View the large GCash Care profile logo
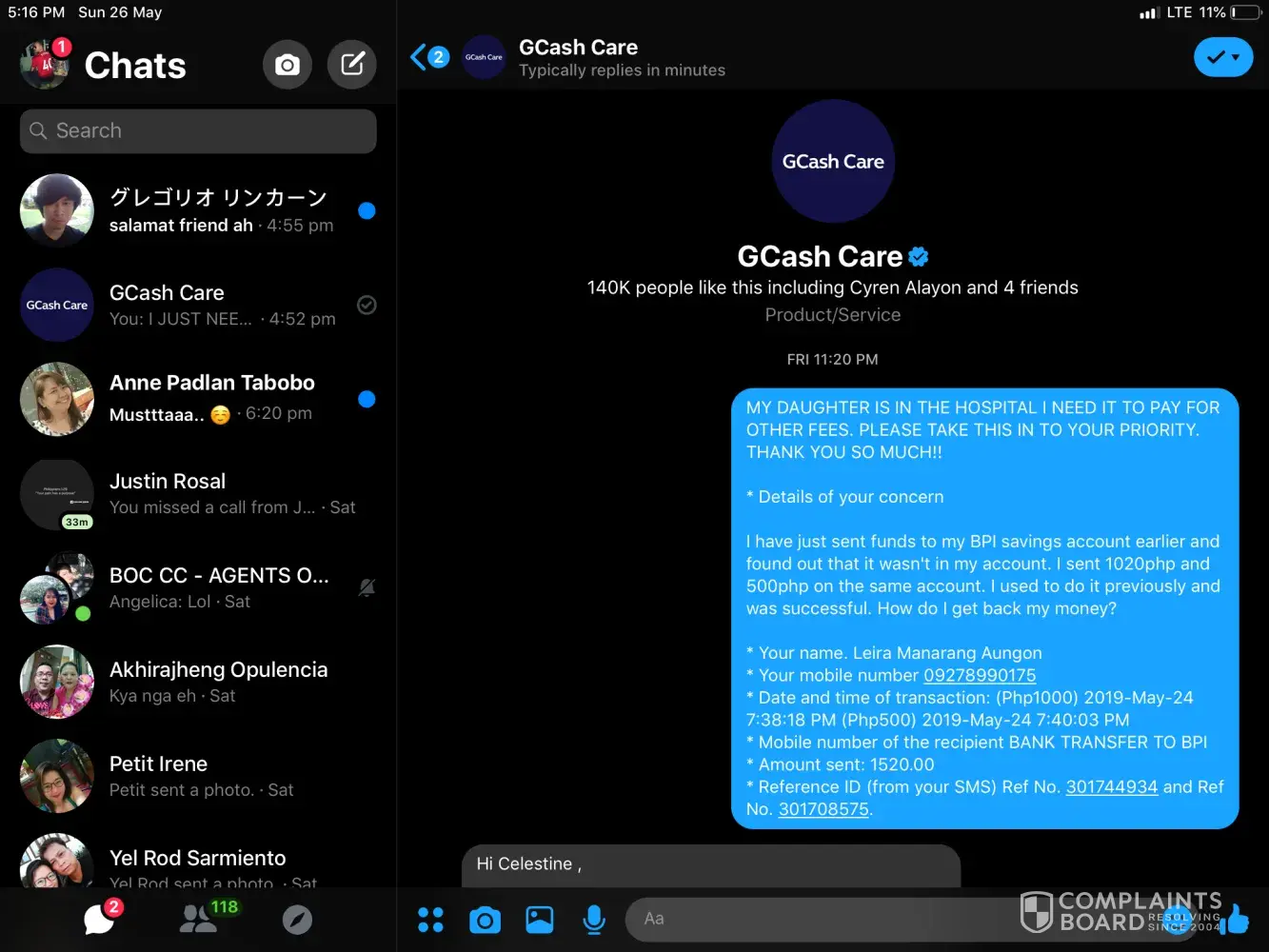This screenshot has width=1269, height=952. (x=833, y=161)
